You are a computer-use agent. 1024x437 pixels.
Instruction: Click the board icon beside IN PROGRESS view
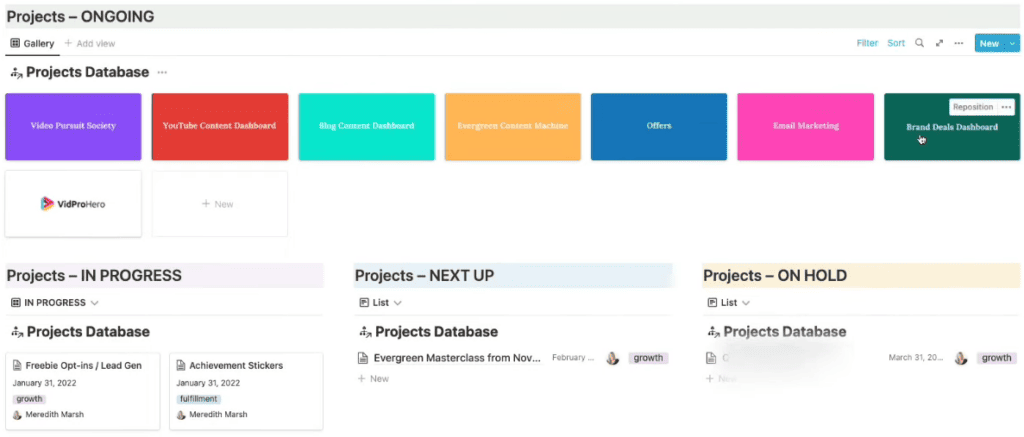point(16,303)
